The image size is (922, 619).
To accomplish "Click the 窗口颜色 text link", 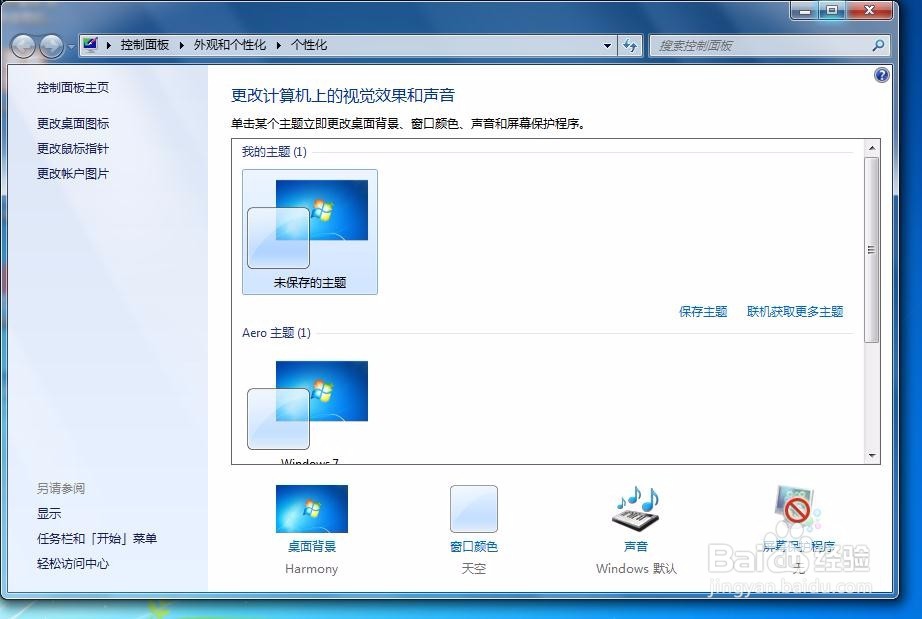I will point(474,547).
